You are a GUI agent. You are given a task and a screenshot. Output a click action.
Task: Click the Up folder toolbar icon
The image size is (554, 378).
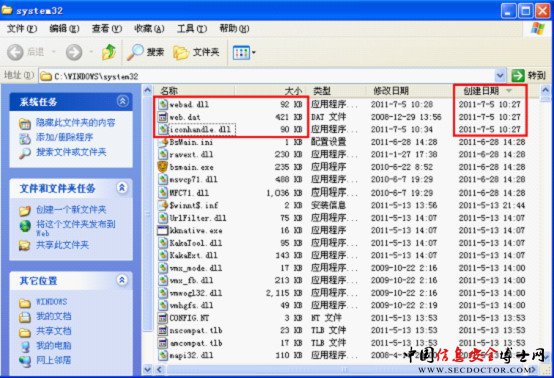point(109,52)
